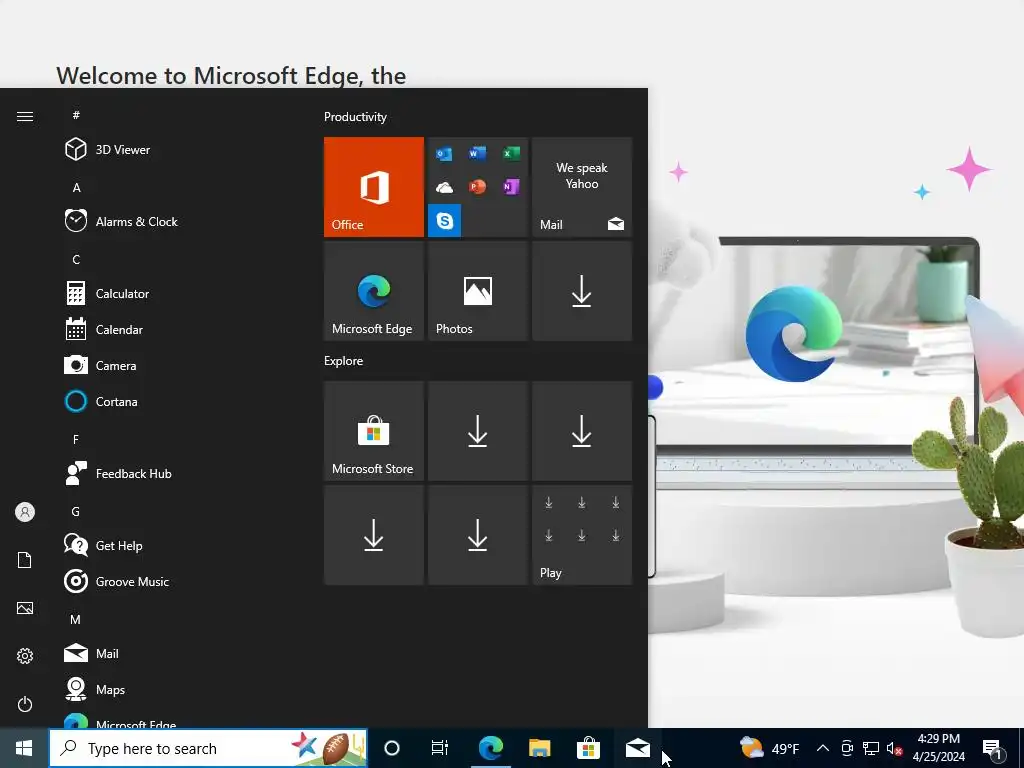1024x768 pixels.
Task: Select the Explore group title
Action: click(x=344, y=360)
